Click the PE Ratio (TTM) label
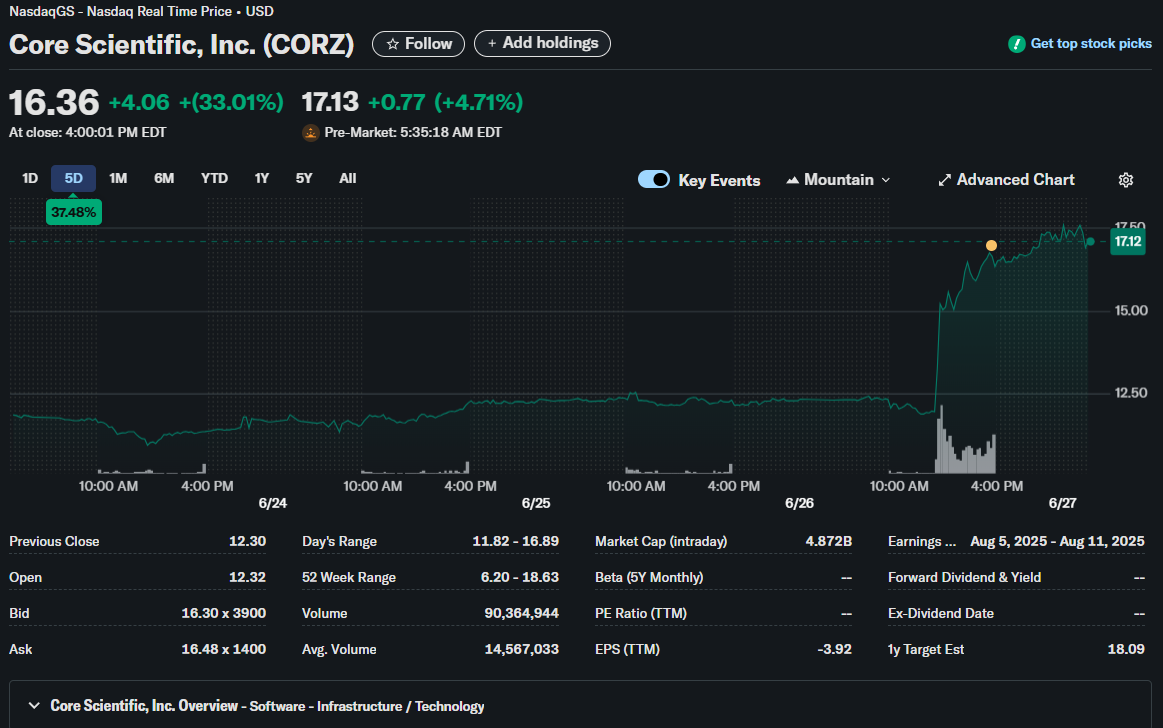Image resolution: width=1163 pixels, height=728 pixels. (x=641, y=614)
